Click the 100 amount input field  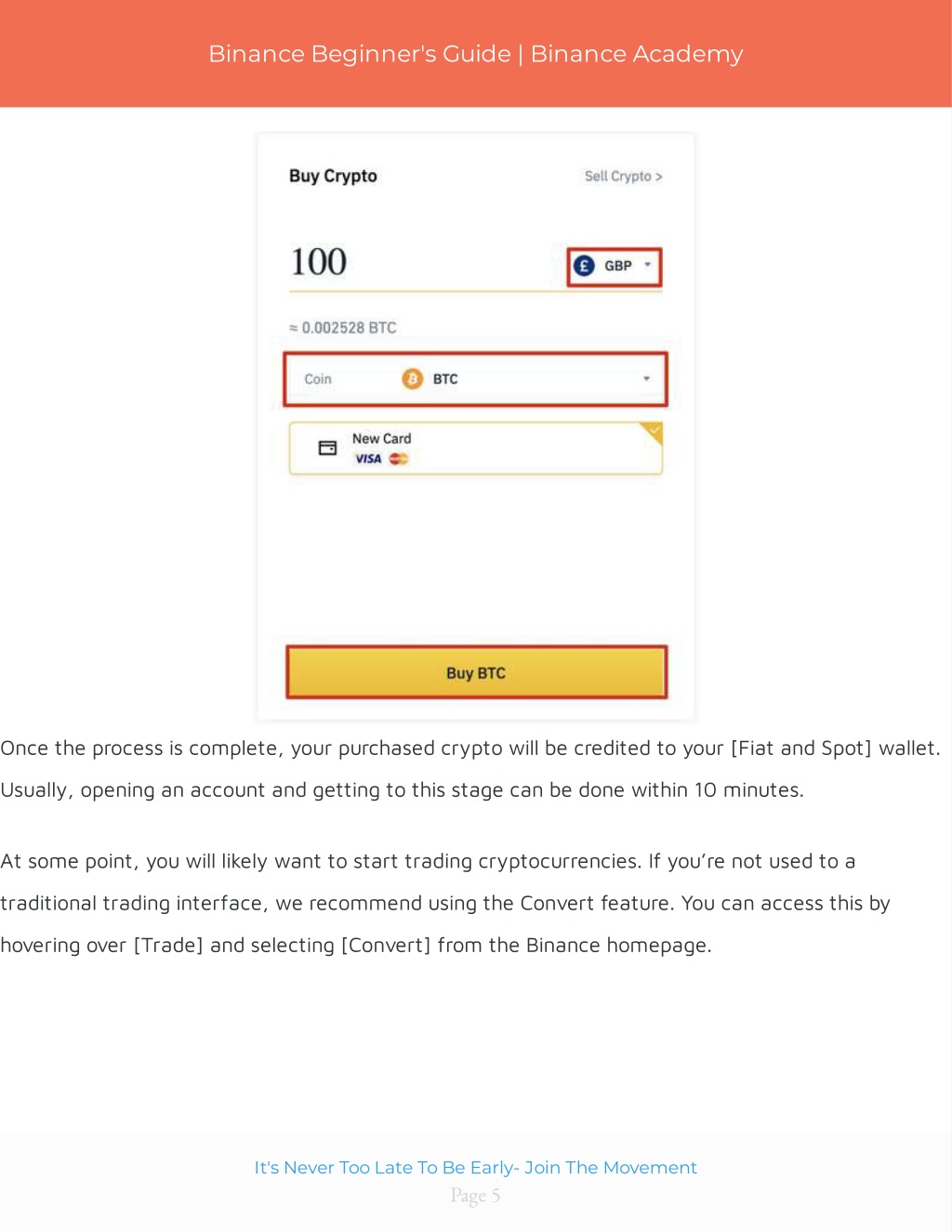point(423,263)
